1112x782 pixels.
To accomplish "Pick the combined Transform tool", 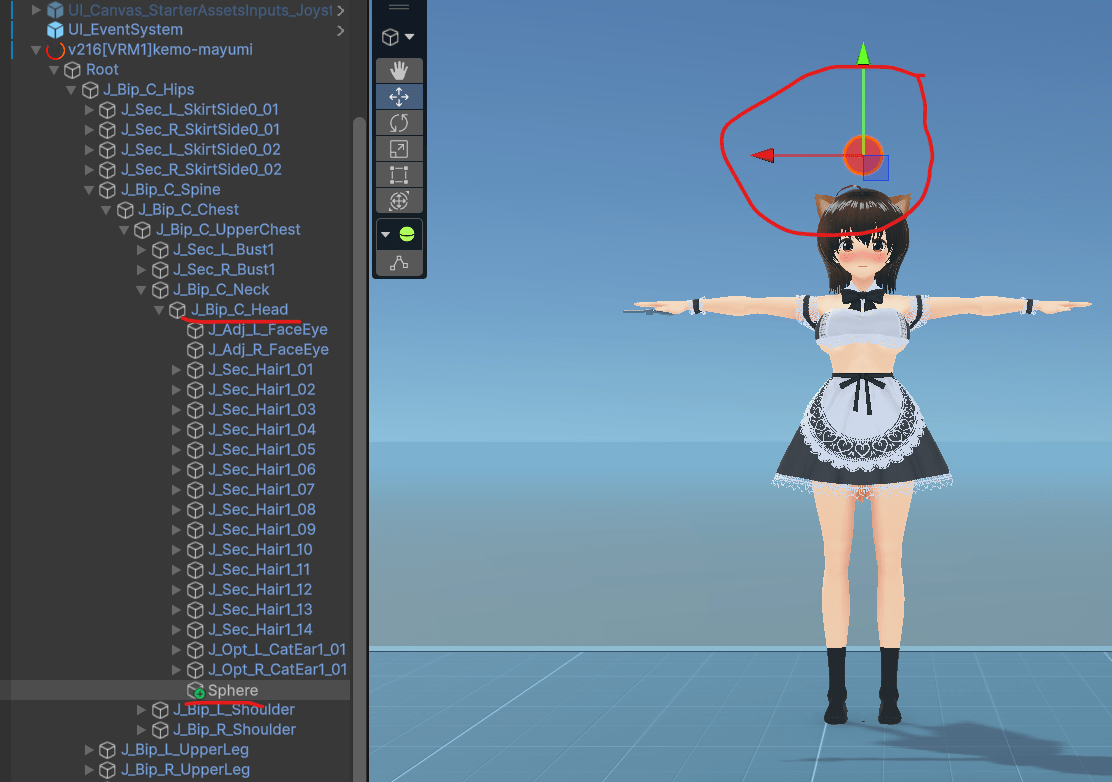I will [399, 200].
